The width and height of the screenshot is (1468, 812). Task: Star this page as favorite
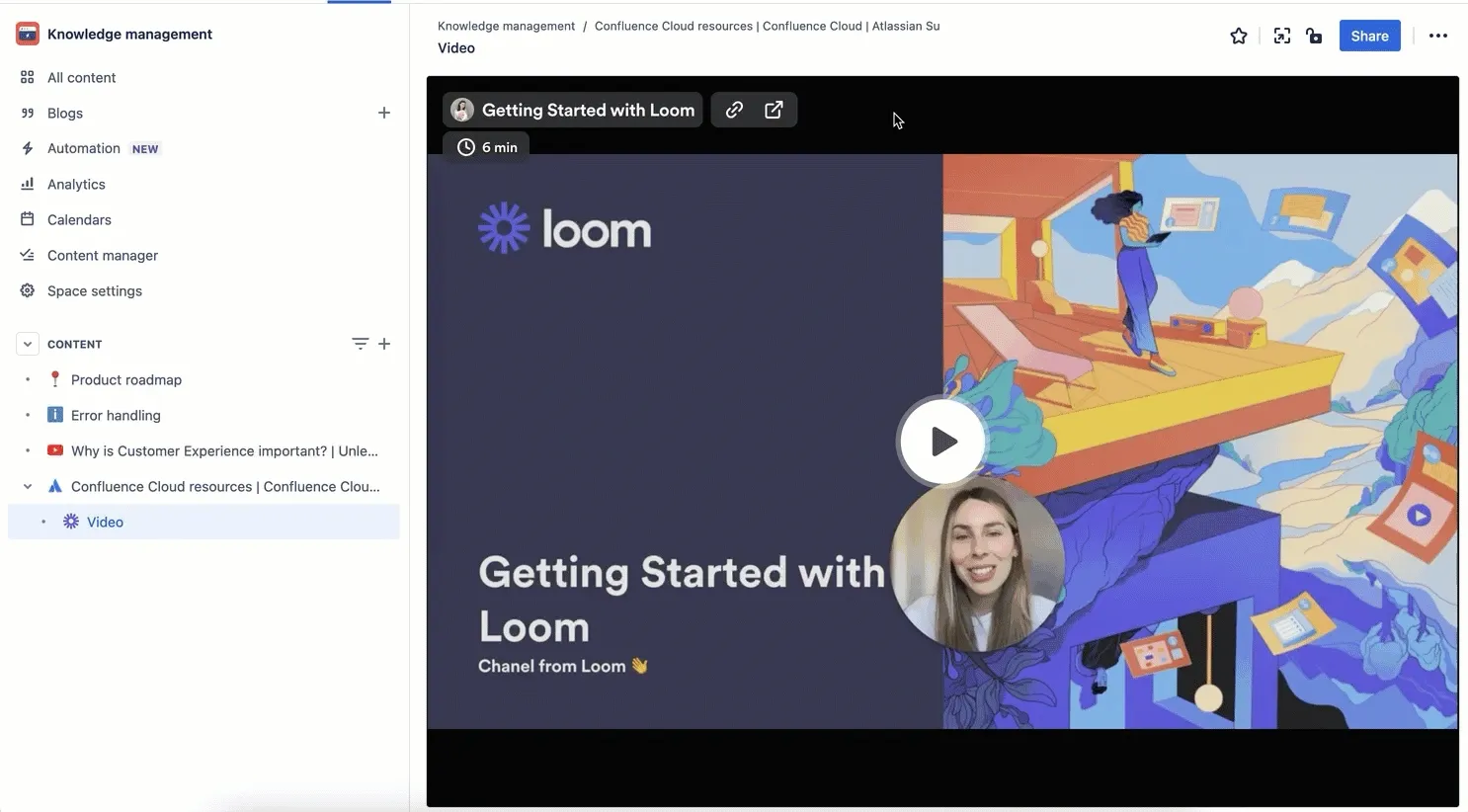coord(1238,36)
